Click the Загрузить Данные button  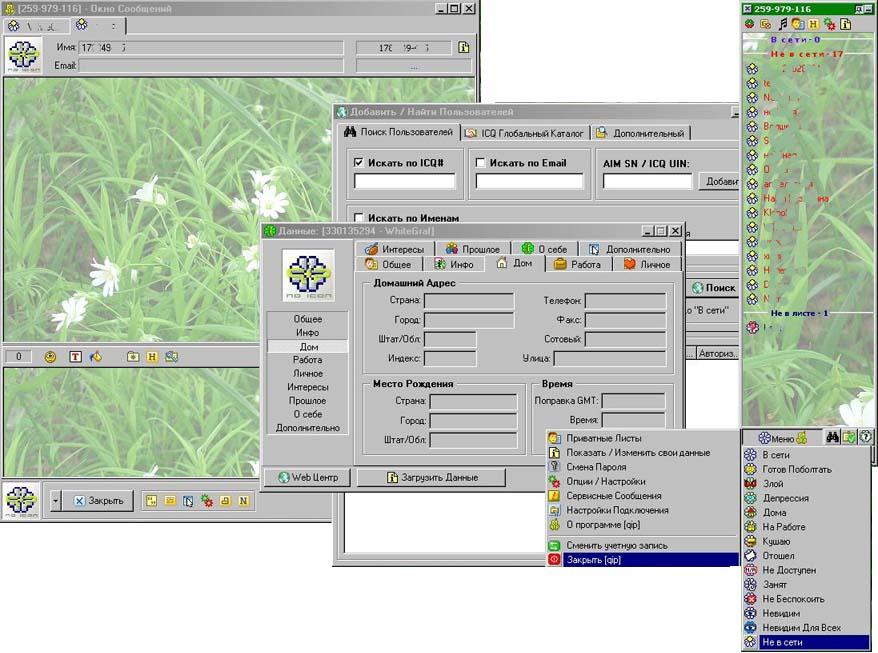[432, 477]
